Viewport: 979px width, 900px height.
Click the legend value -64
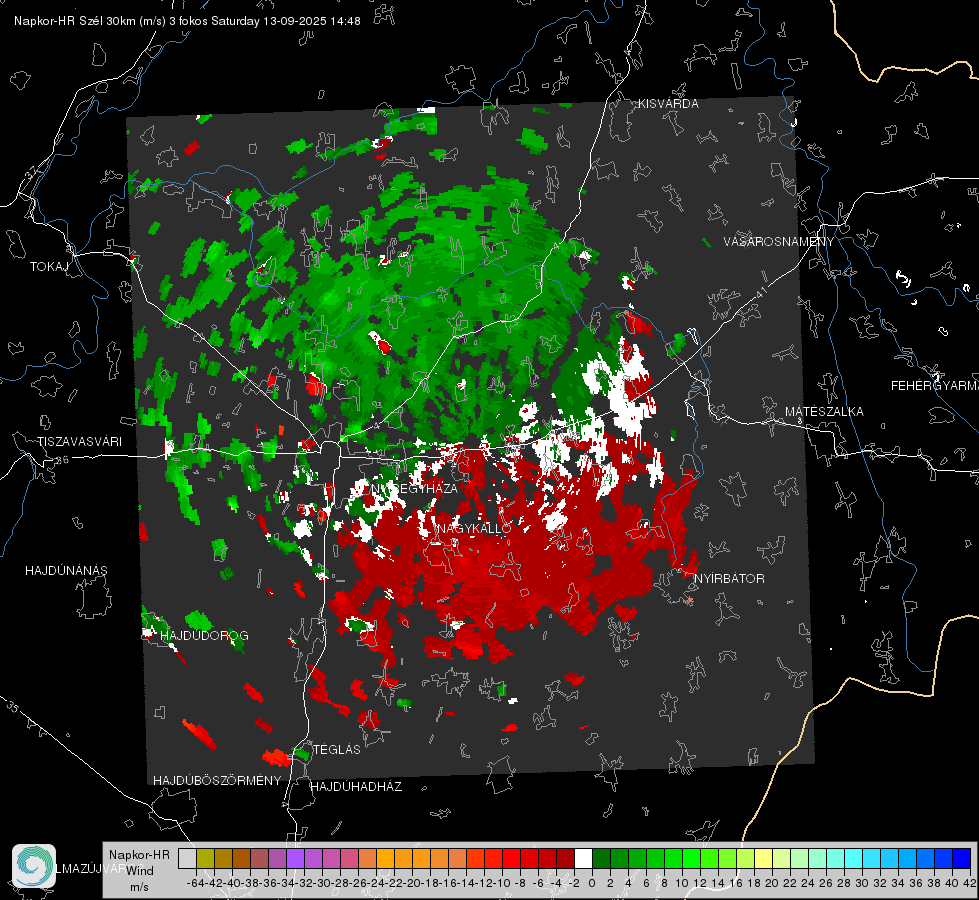tap(196, 883)
